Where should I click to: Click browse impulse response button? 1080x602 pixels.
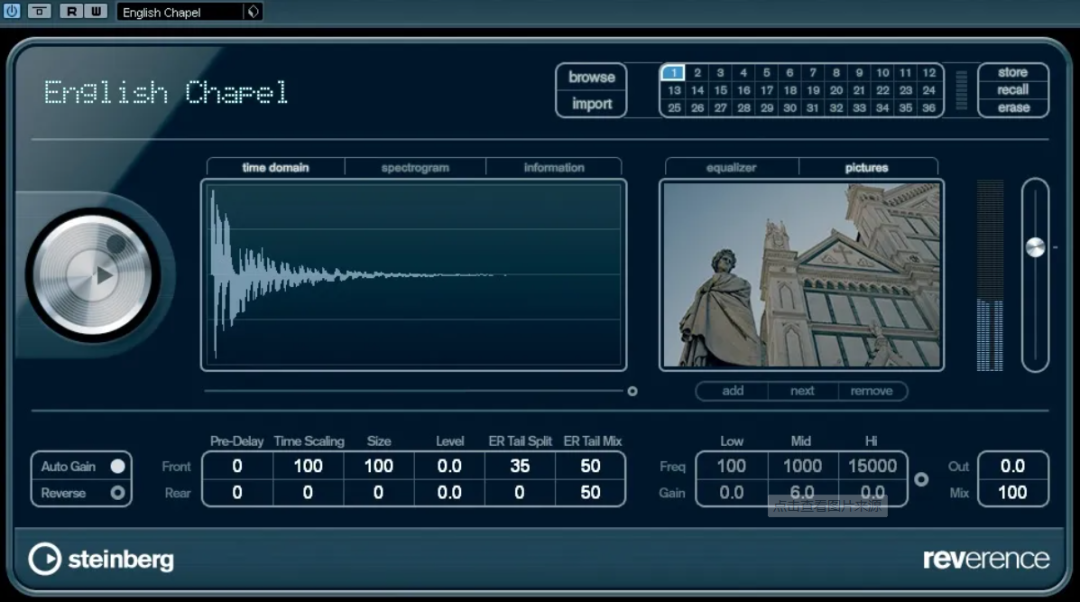pyautogui.click(x=592, y=77)
